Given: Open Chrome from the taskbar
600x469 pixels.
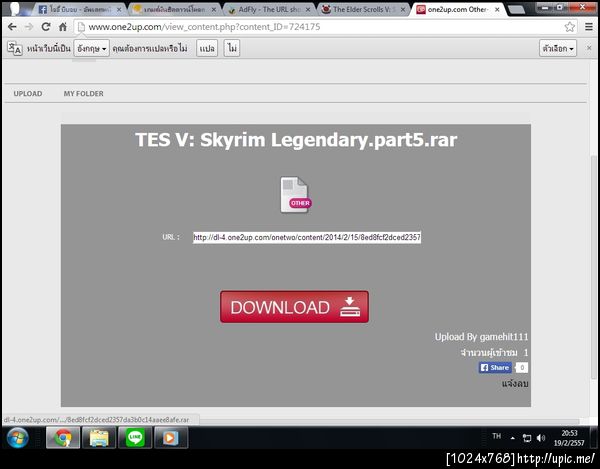Looking at the screenshot, I should click(63, 438).
